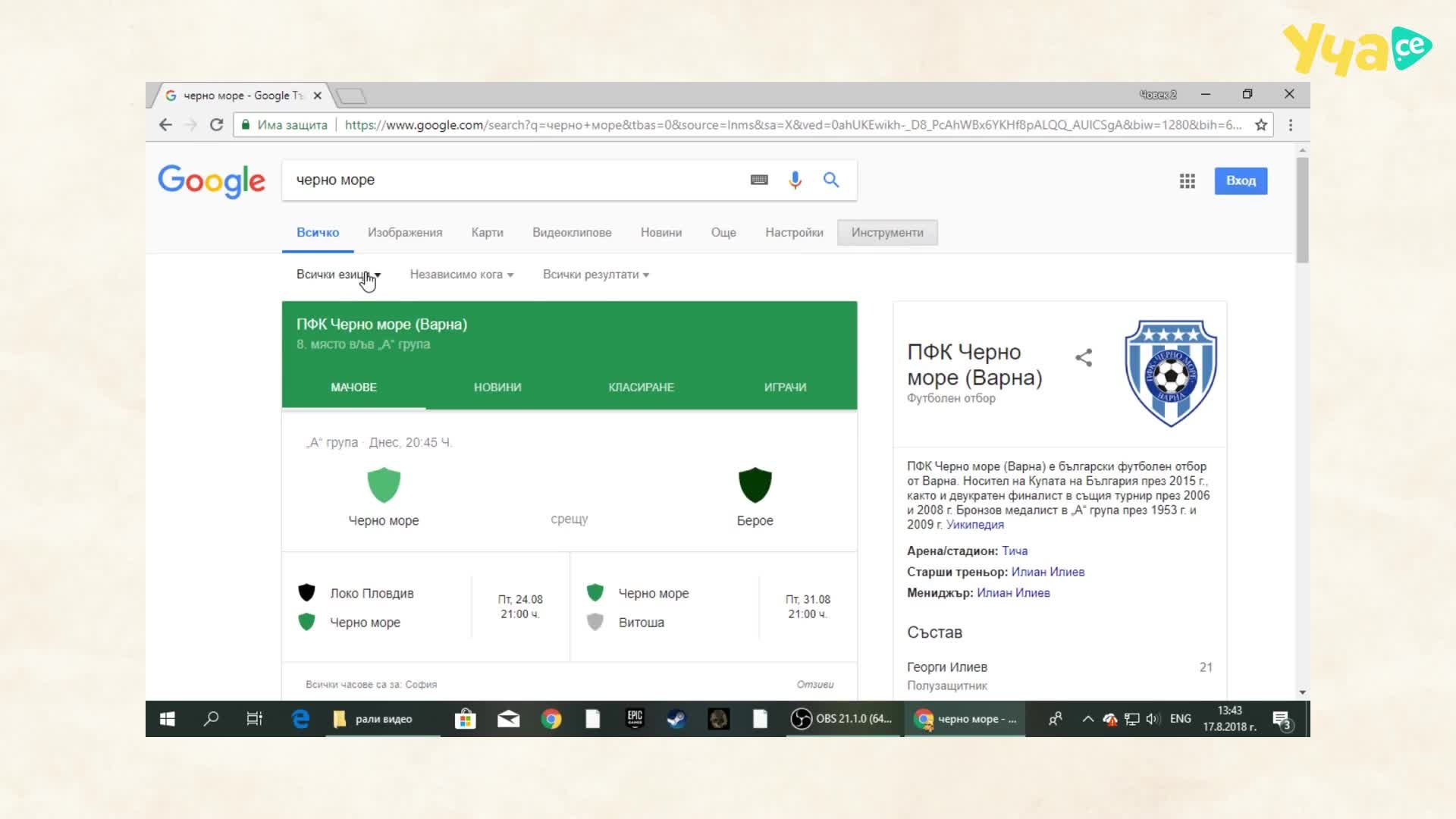Image resolution: width=1456 pixels, height=819 pixels.
Task: Launch Microsoft Edge from the taskbar
Action: tap(300, 719)
